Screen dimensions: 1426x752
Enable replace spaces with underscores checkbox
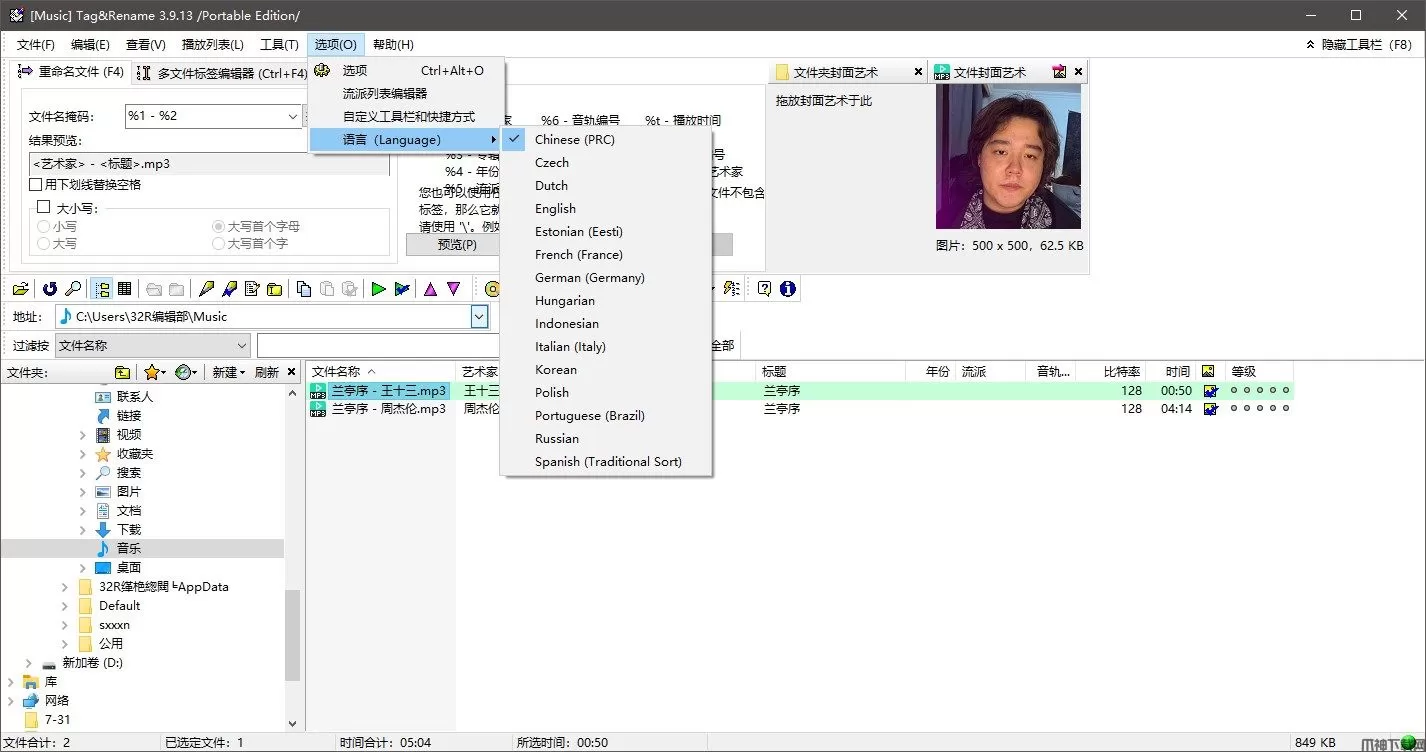click(x=36, y=185)
